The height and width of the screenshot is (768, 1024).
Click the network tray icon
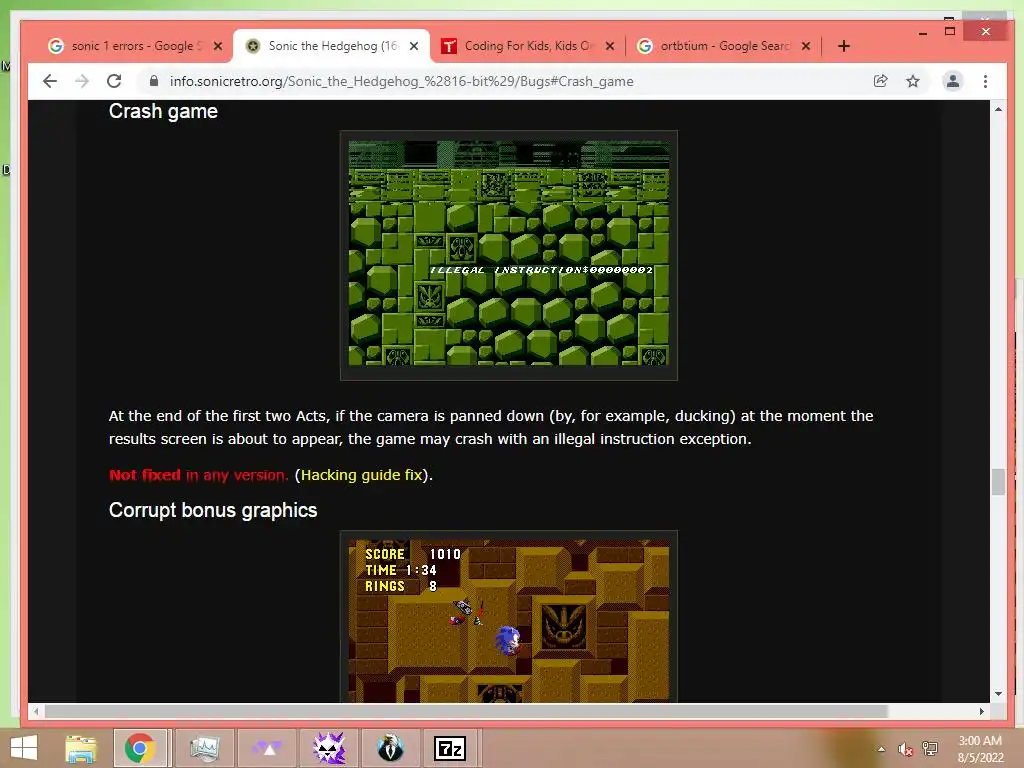click(930, 749)
